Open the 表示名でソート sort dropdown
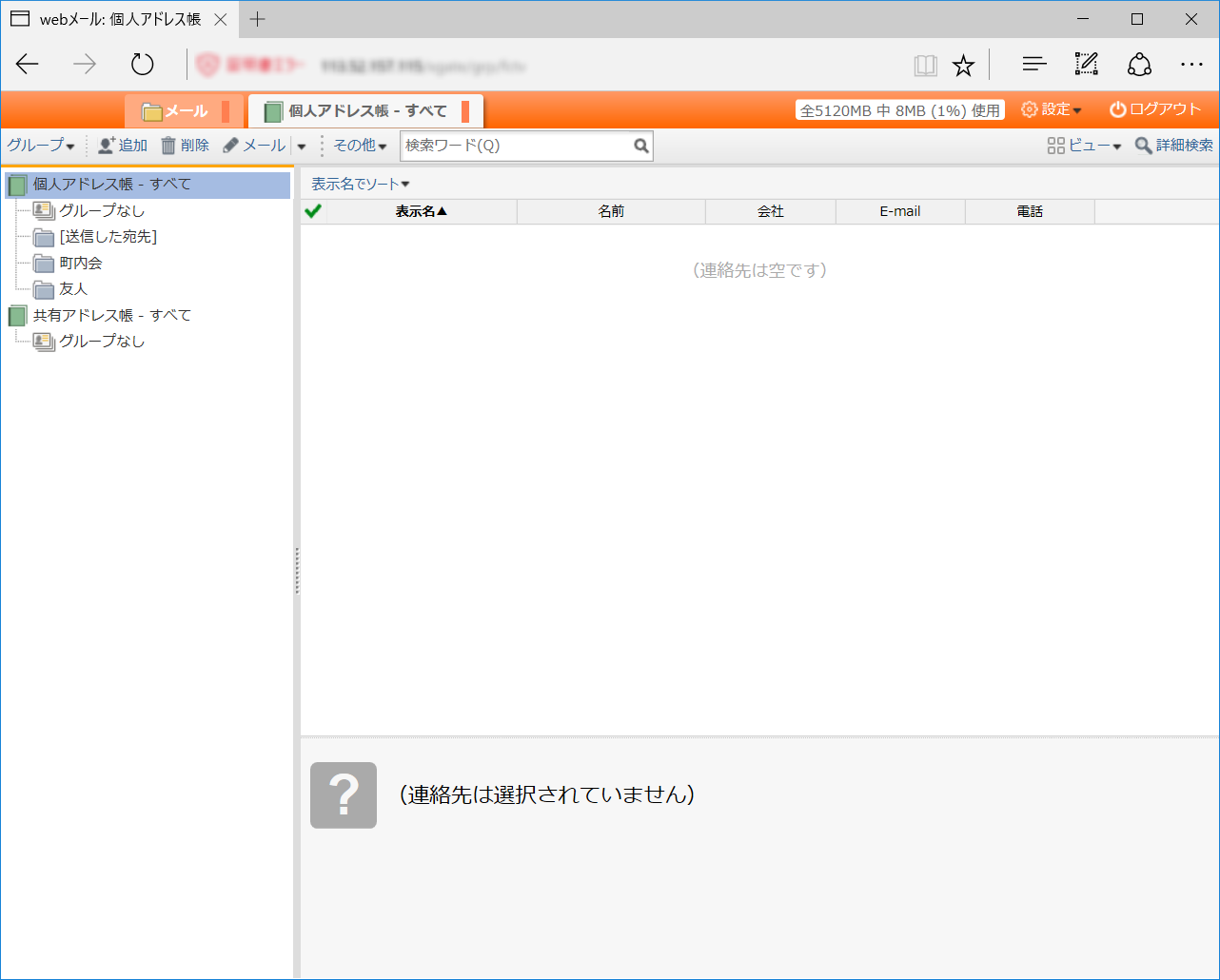Viewport: 1220px width, 980px height. tap(360, 185)
